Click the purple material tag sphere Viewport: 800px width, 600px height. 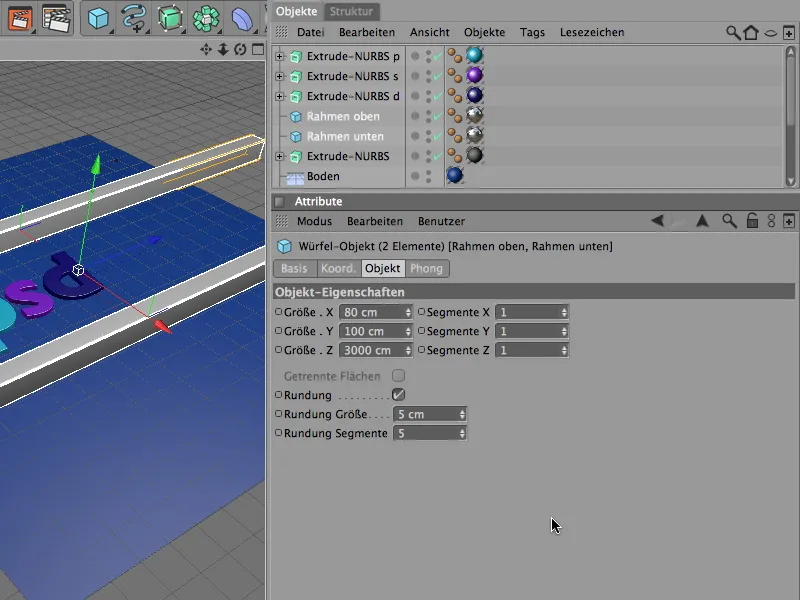474,76
